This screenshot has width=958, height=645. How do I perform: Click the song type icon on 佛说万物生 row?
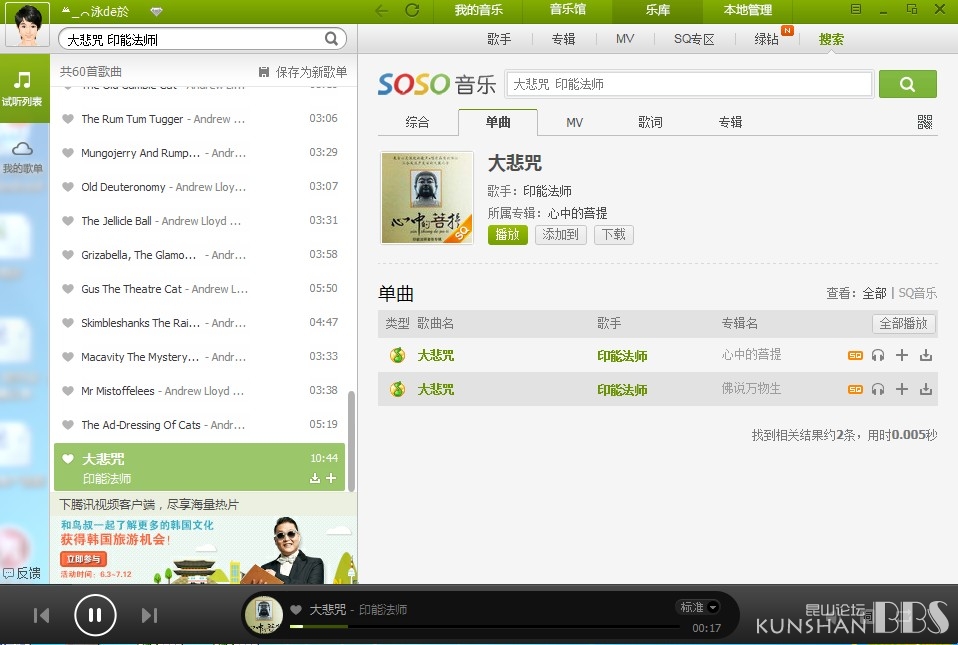(x=398, y=389)
